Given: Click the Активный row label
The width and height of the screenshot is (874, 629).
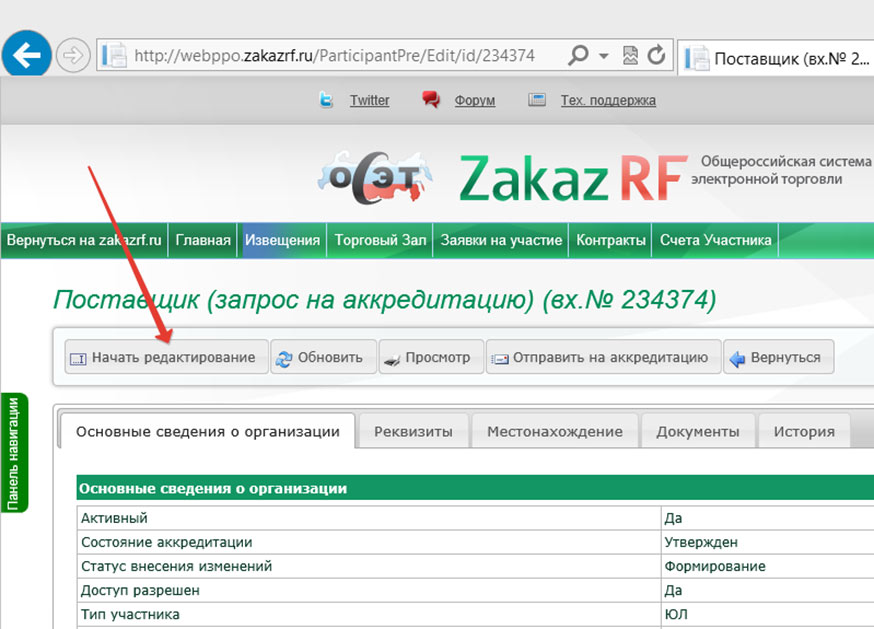Looking at the screenshot, I should coord(114,518).
